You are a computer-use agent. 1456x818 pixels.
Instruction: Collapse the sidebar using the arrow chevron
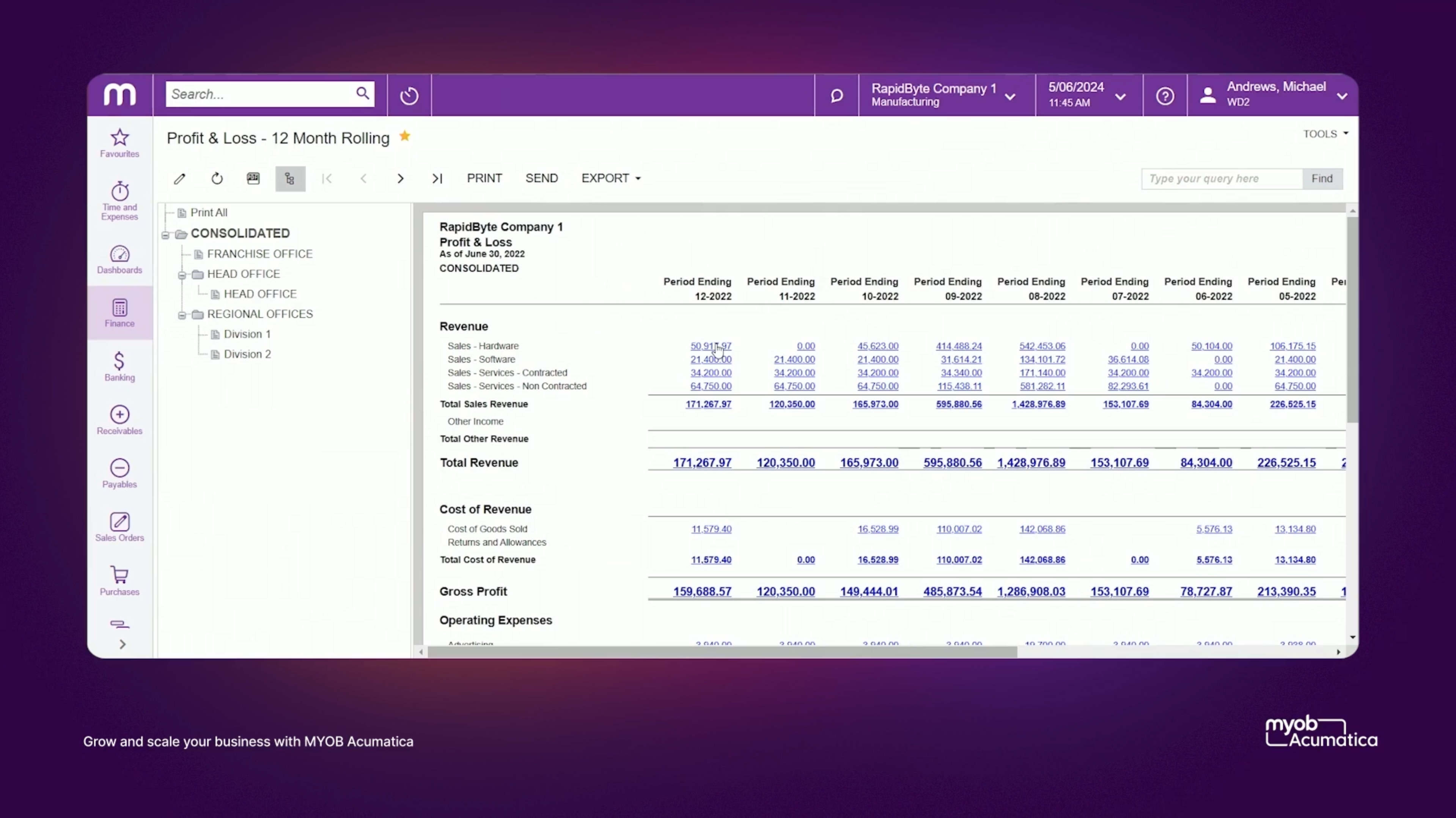[122, 644]
